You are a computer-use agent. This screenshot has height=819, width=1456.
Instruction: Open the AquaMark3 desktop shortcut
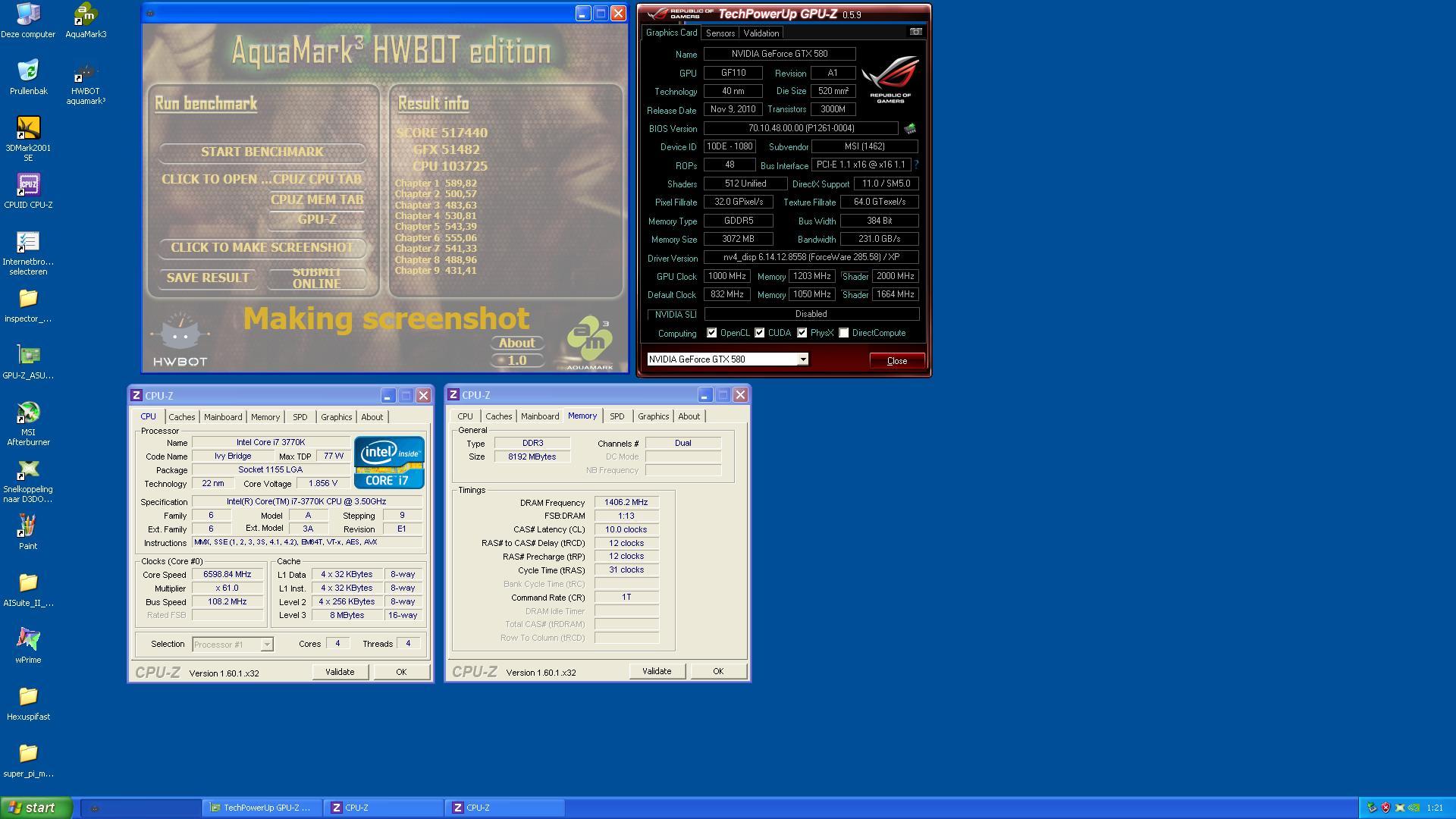click(86, 20)
